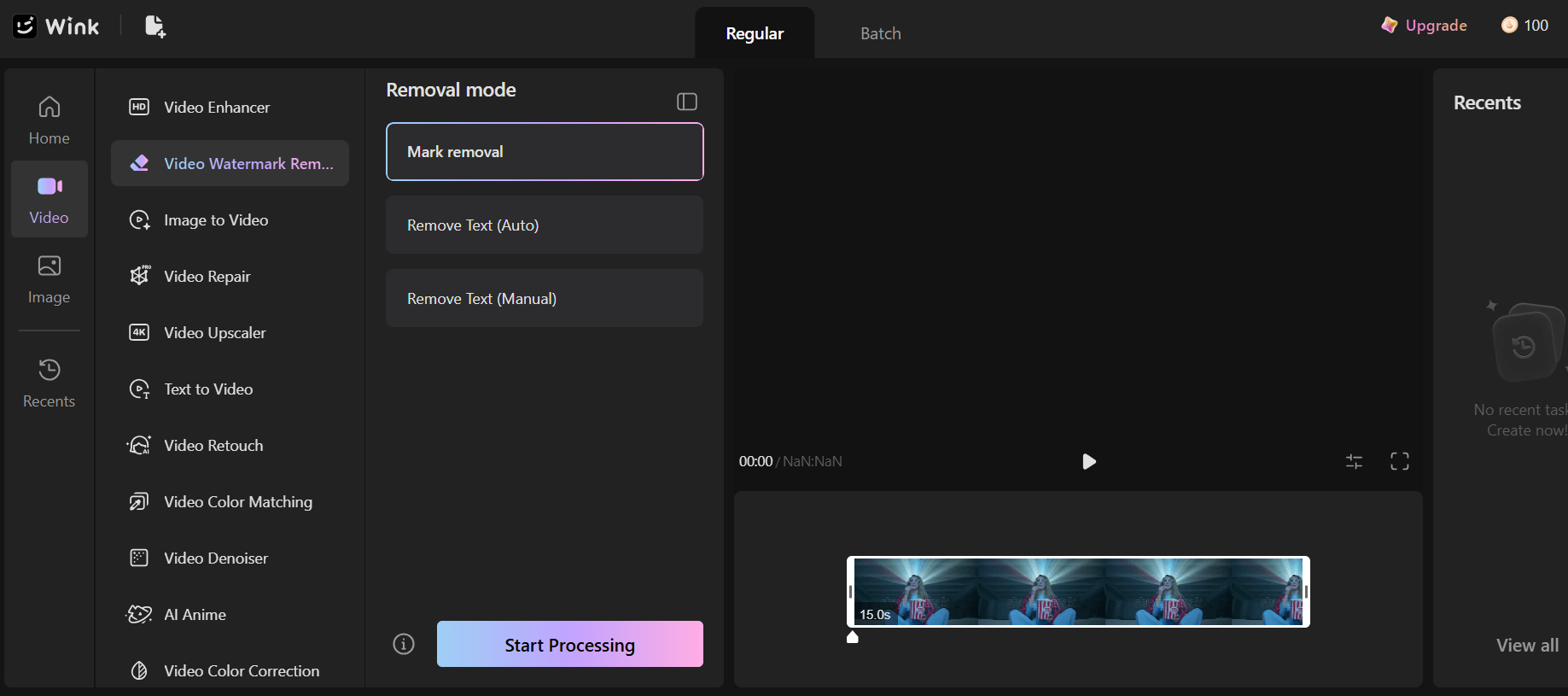Viewport: 1568px width, 696px height.
Task: Click the Video Upscaler 4K icon
Action: pyautogui.click(x=139, y=332)
